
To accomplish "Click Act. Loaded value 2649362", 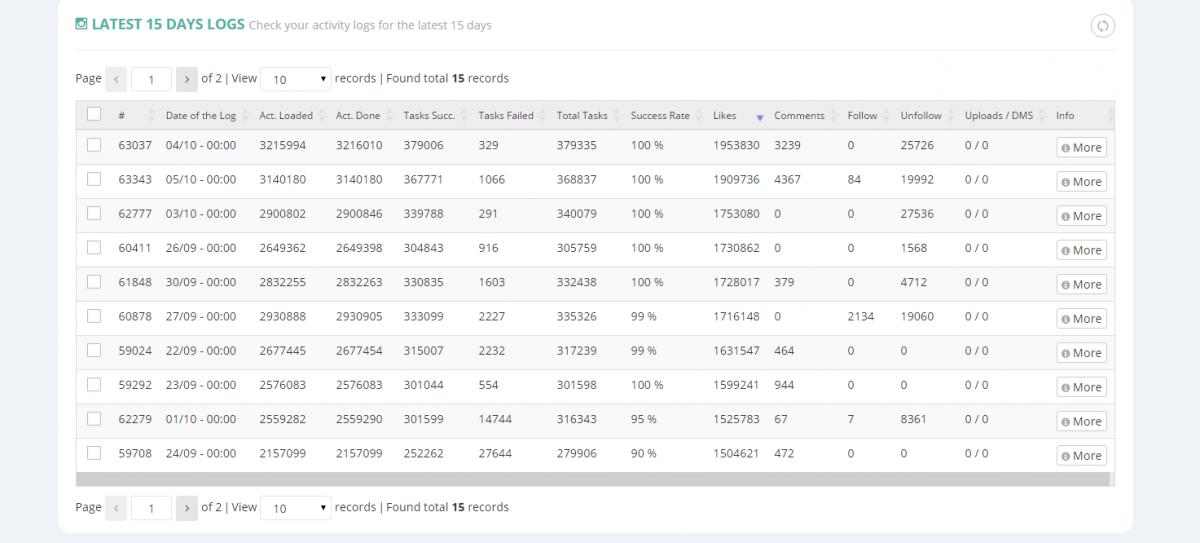I will point(283,248).
